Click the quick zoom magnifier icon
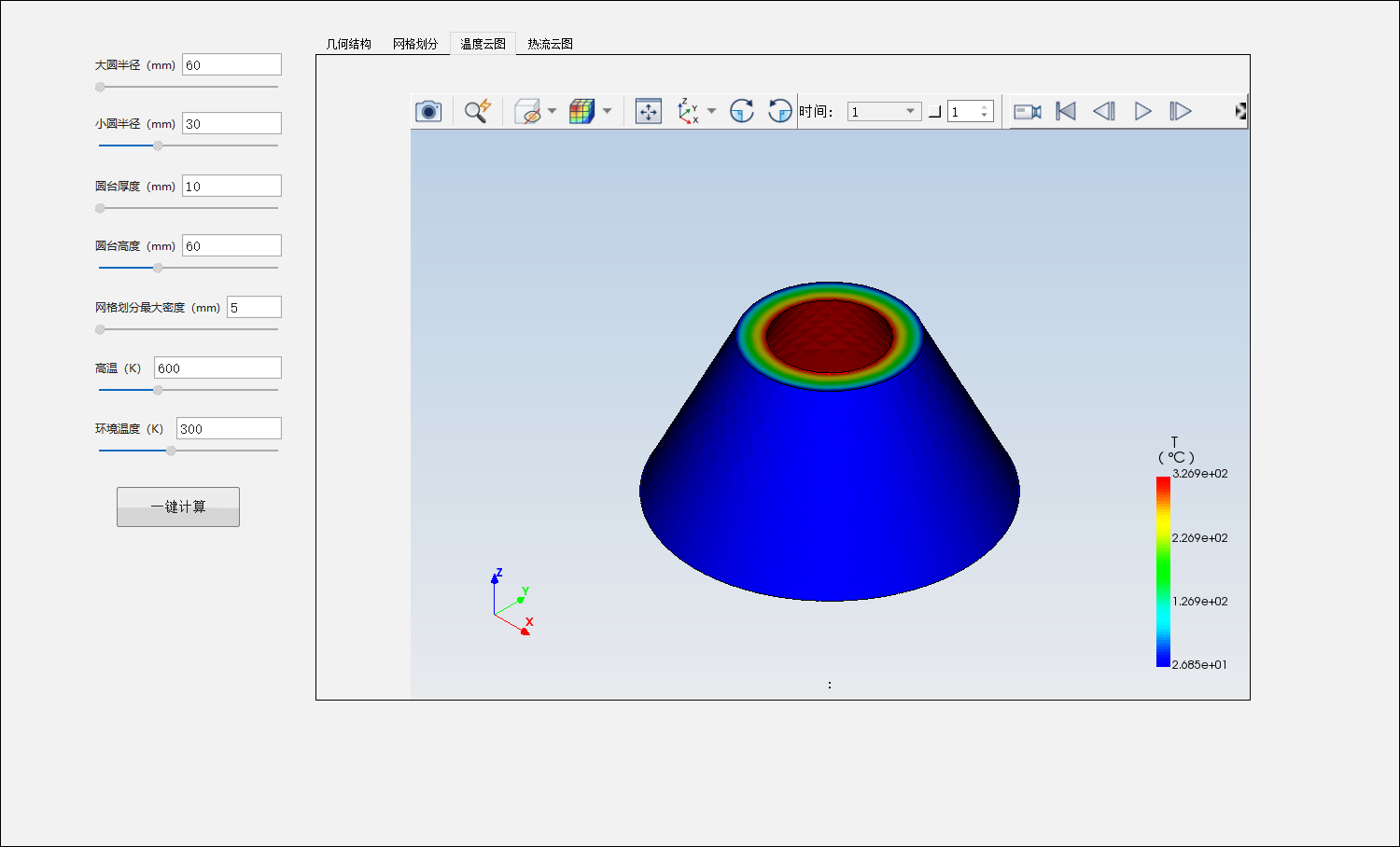Screen dimensions: 1400x847 [x=478, y=111]
